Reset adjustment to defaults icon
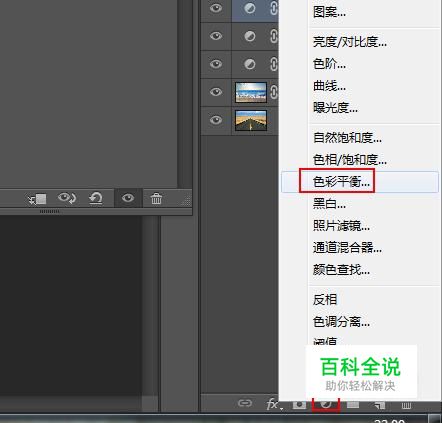The image size is (442, 423). pos(96,198)
